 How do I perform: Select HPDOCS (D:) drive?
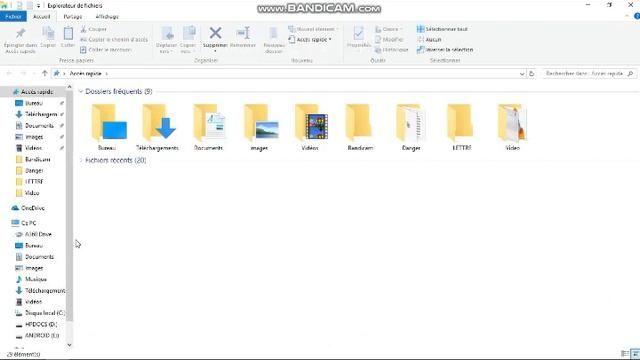coord(37,324)
